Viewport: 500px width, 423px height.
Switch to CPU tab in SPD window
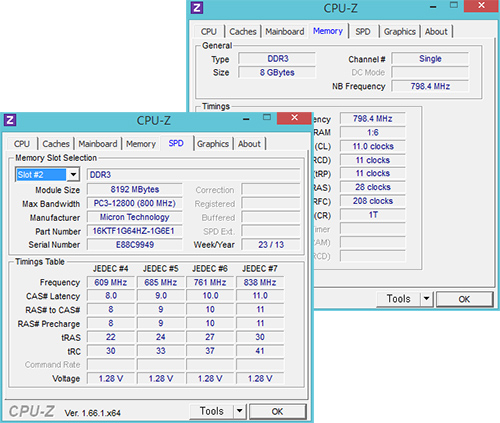(x=22, y=144)
